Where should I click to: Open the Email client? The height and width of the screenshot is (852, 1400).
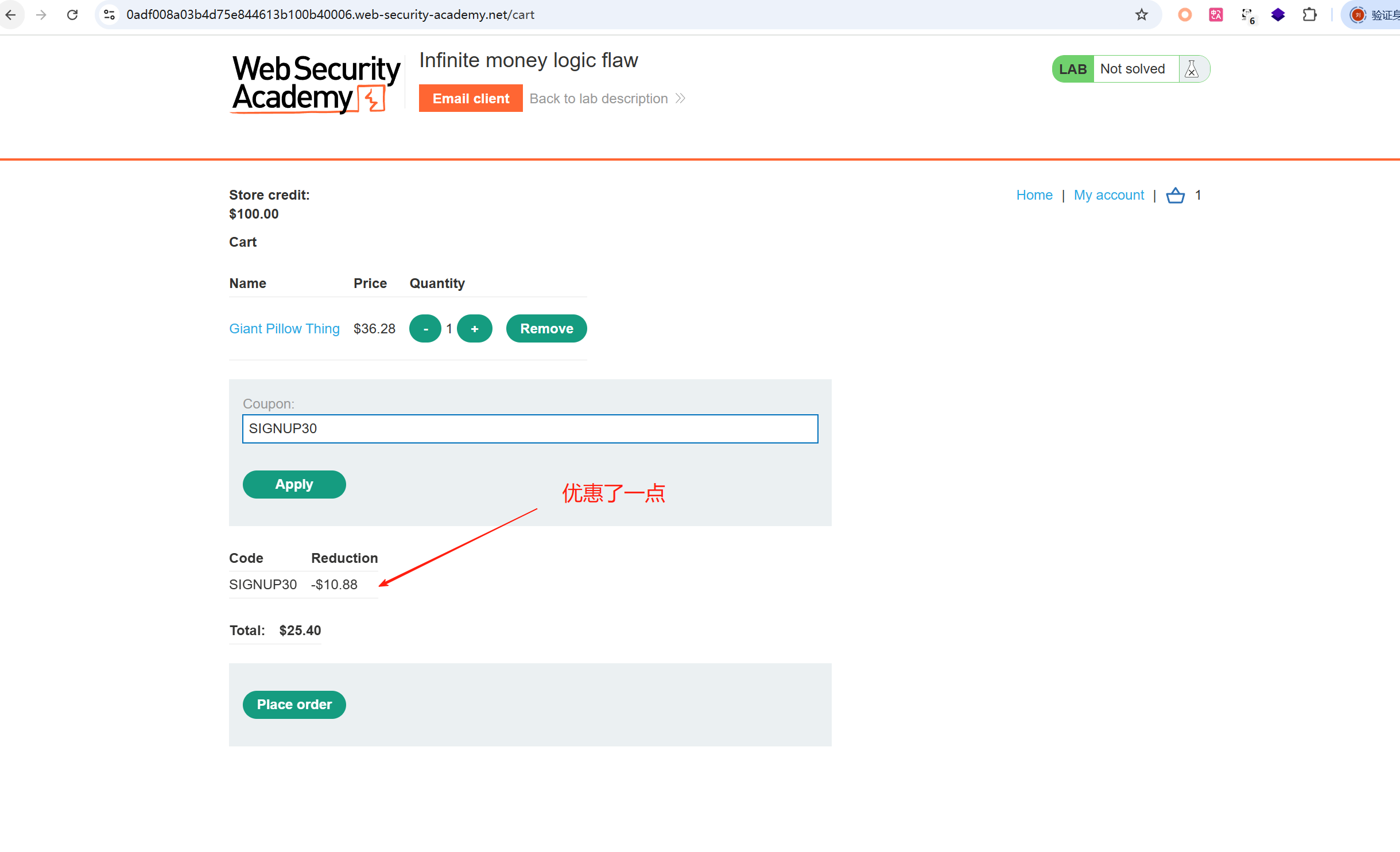(x=470, y=99)
